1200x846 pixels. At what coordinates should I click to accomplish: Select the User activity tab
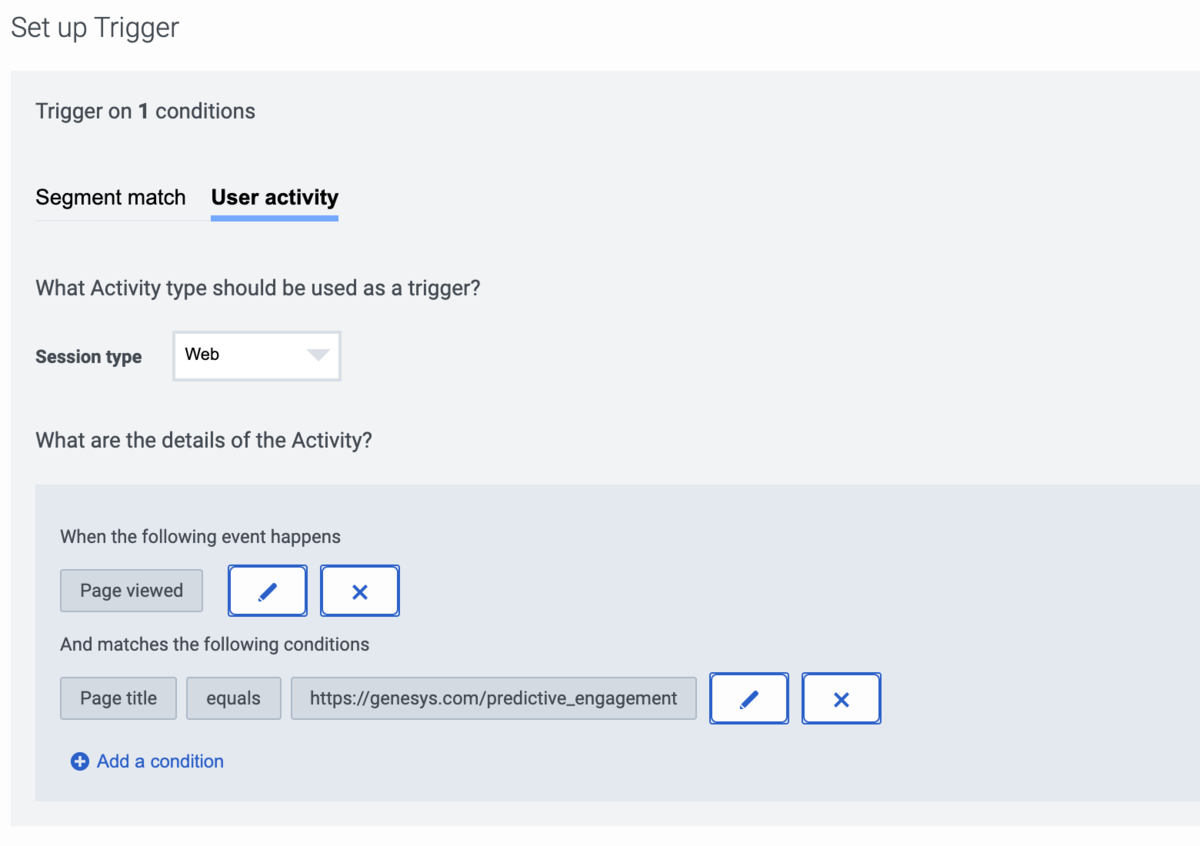tap(275, 197)
